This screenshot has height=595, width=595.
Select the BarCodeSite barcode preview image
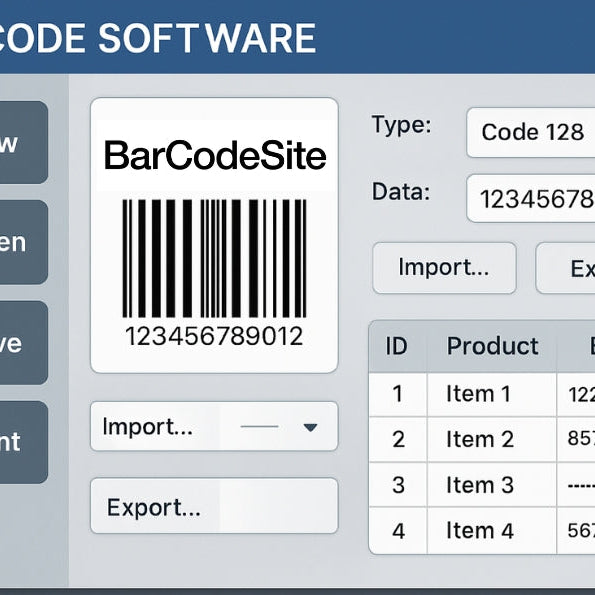[214, 235]
